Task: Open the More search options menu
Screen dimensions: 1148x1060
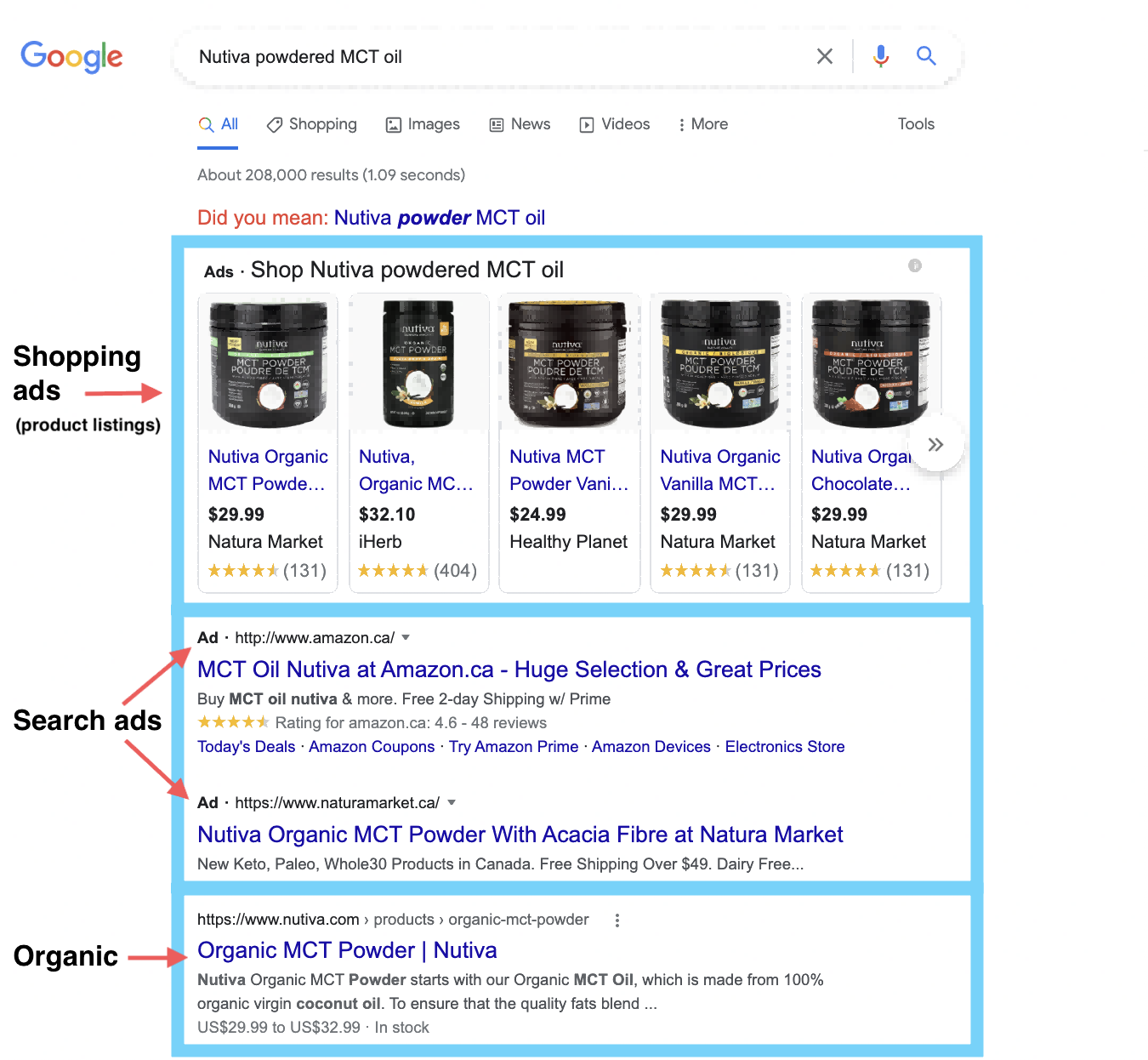Action: (x=702, y=124)
